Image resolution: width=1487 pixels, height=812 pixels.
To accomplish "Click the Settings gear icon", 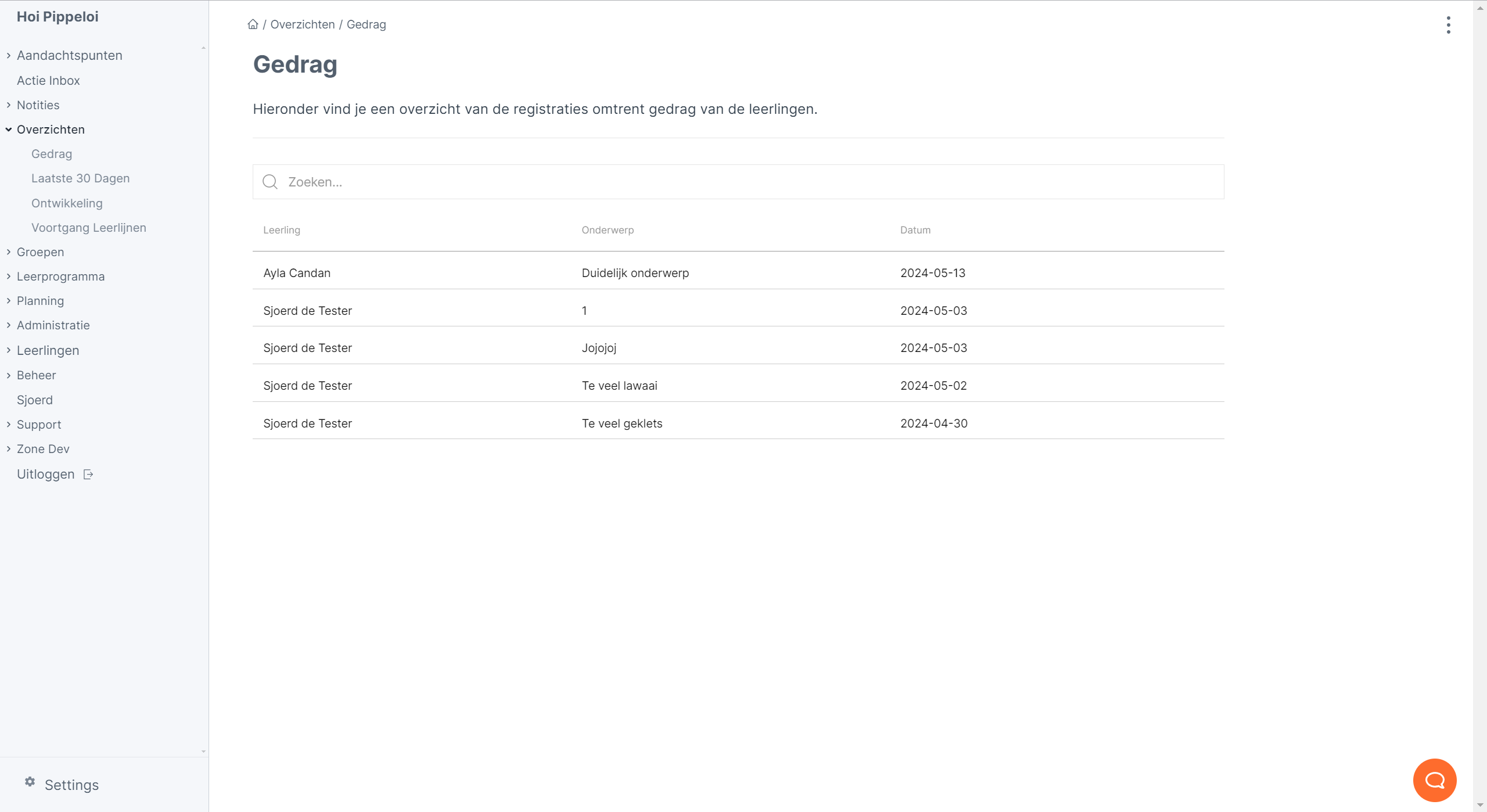I will 30,782.
